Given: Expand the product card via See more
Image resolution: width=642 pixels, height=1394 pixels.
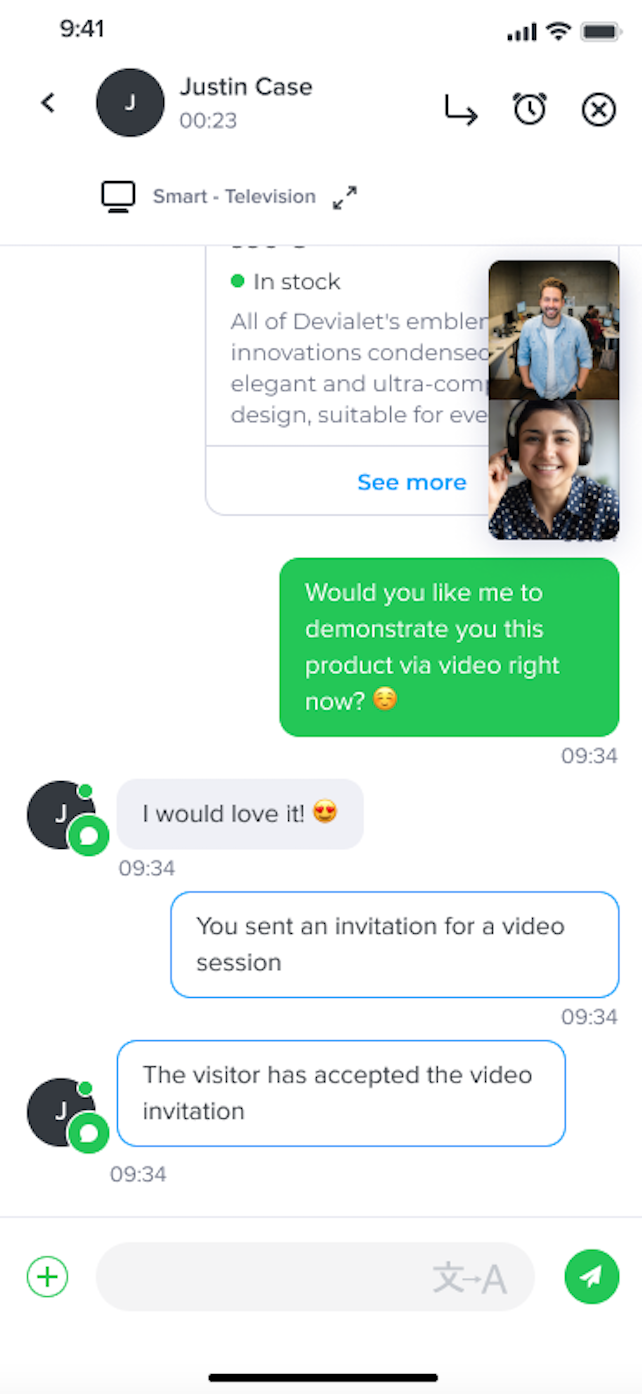Looking at the screenshot, I should [411, 482].
